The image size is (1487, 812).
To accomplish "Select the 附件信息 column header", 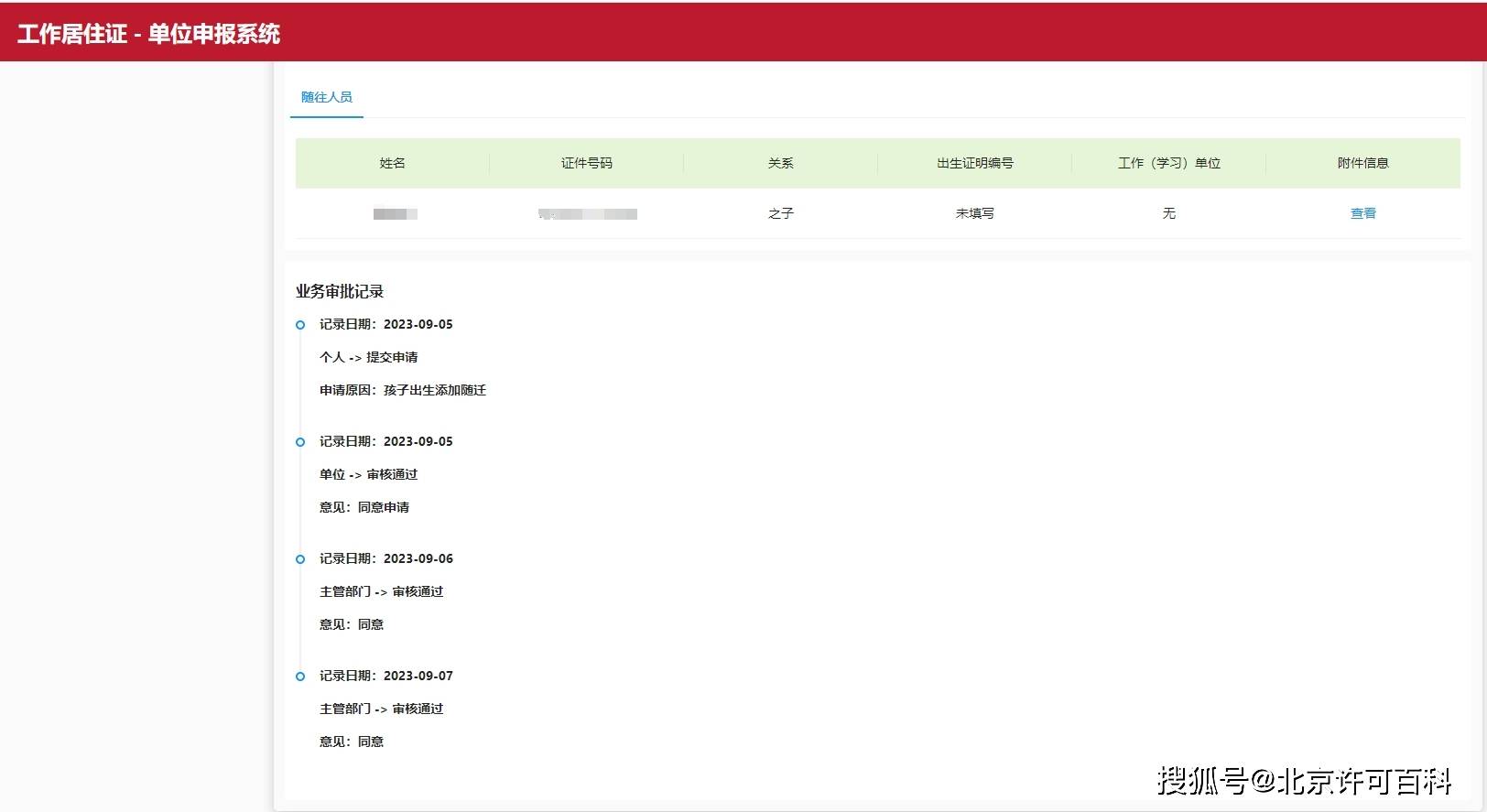I will point(1362,163).
